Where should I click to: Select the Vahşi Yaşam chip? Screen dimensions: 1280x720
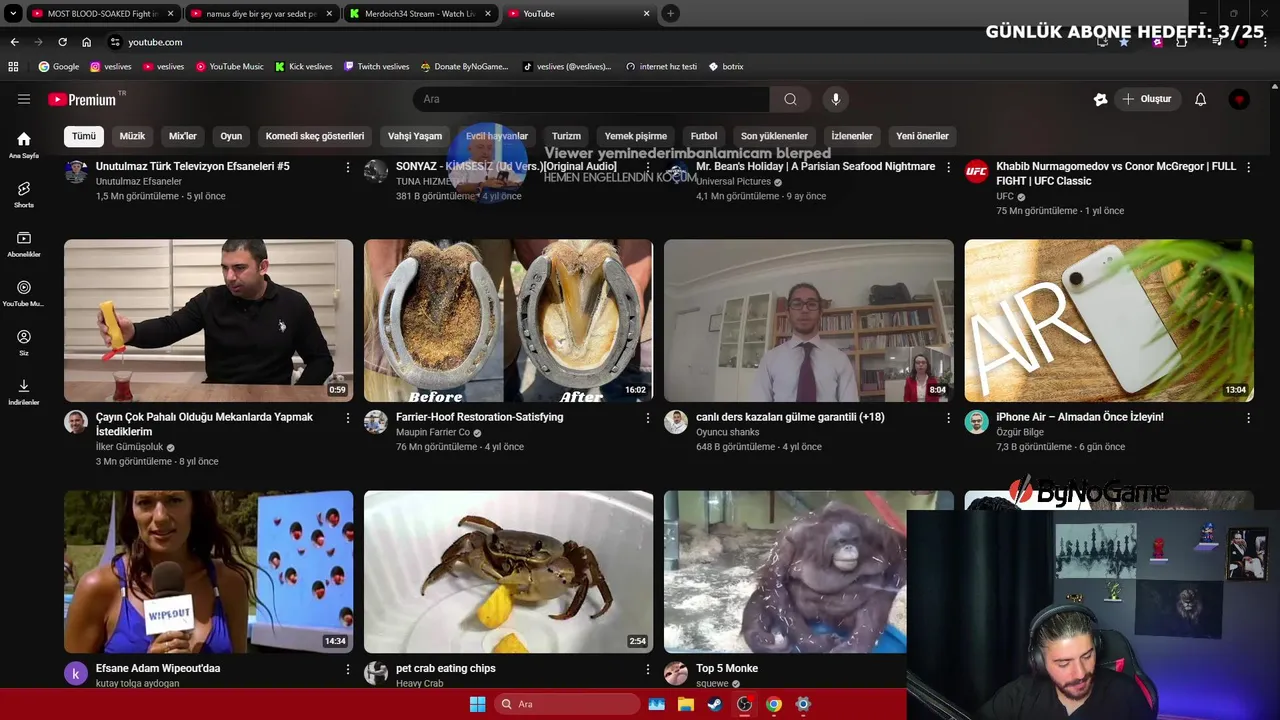415,136
